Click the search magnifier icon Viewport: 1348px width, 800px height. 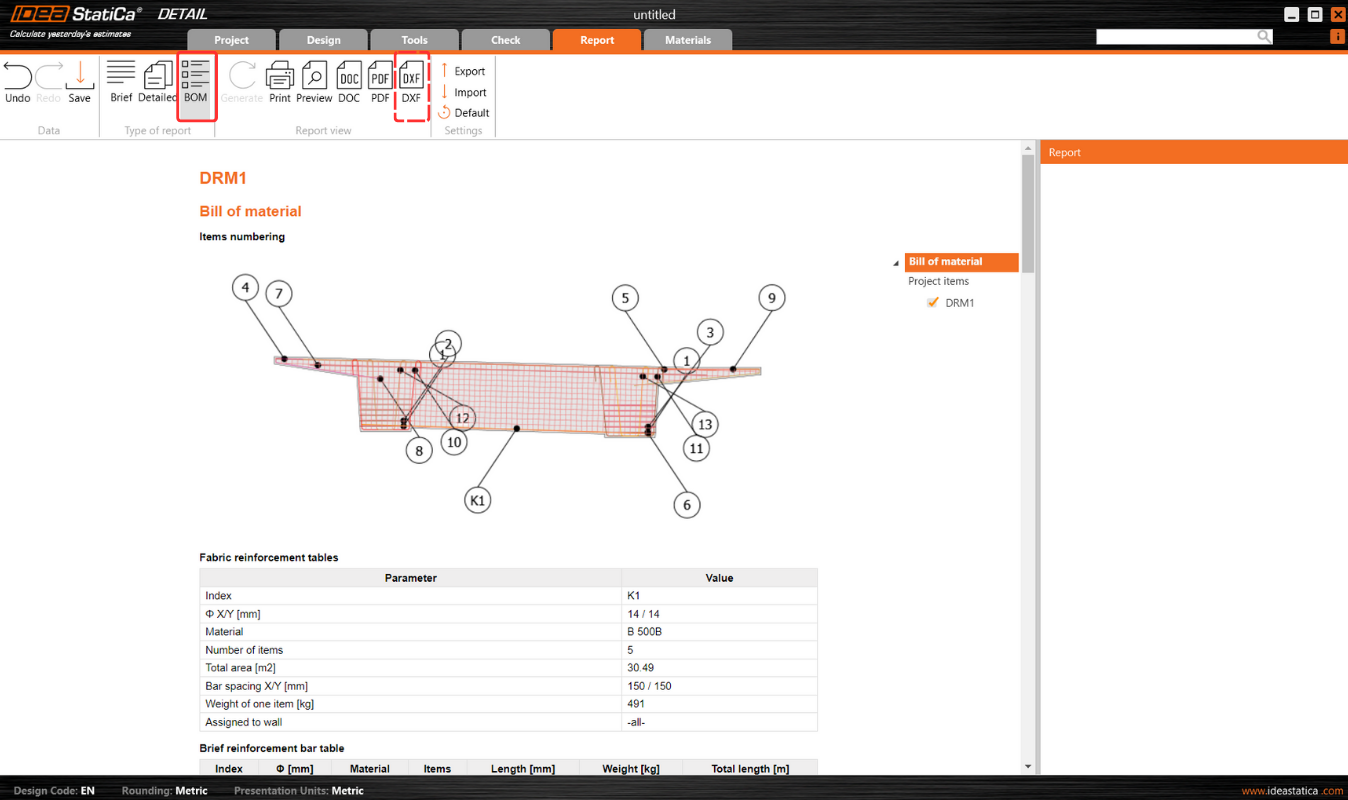pyautogui.click(x=1264, y=37)
